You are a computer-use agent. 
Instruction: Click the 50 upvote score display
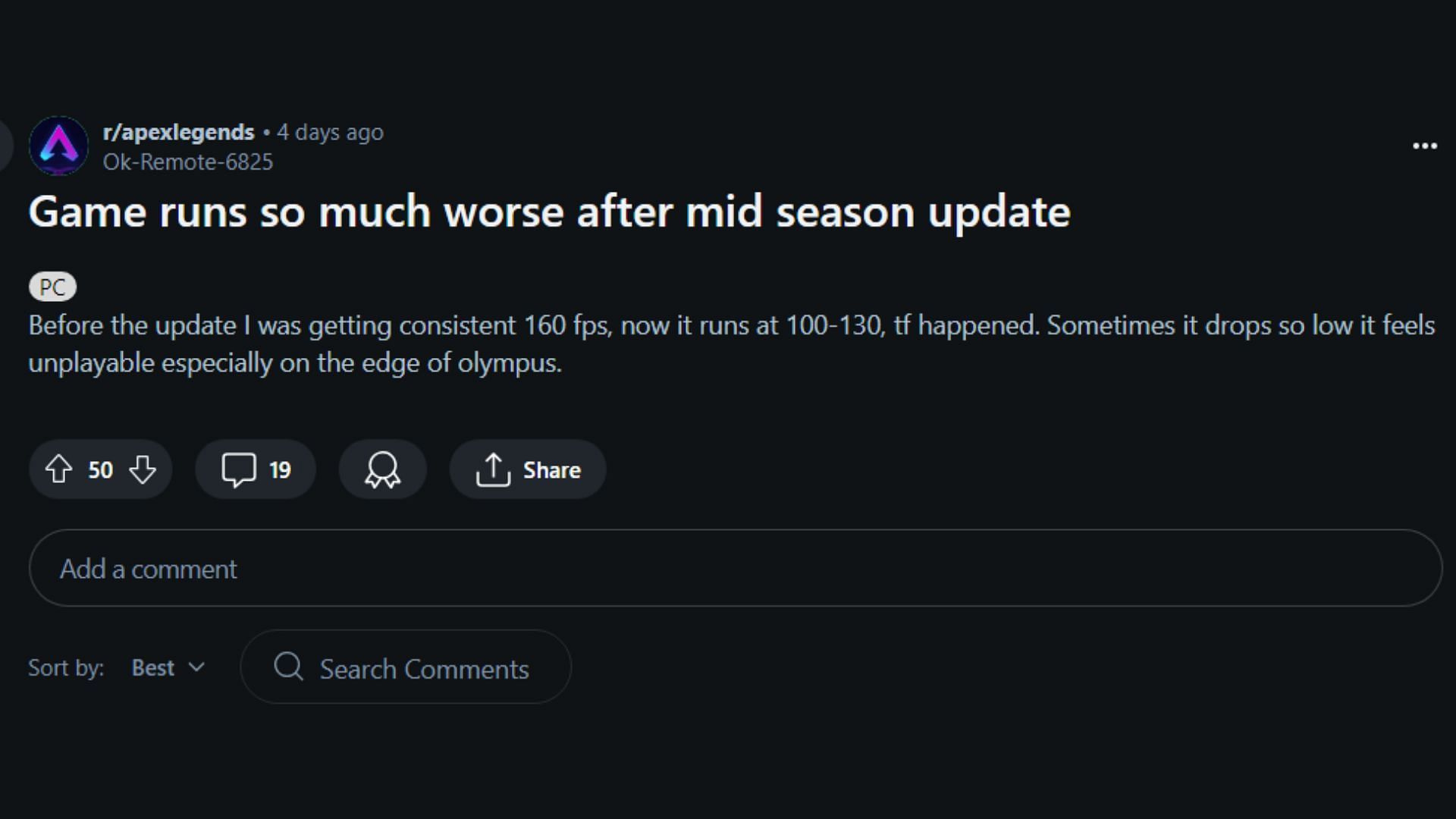(x=100, y=470)
